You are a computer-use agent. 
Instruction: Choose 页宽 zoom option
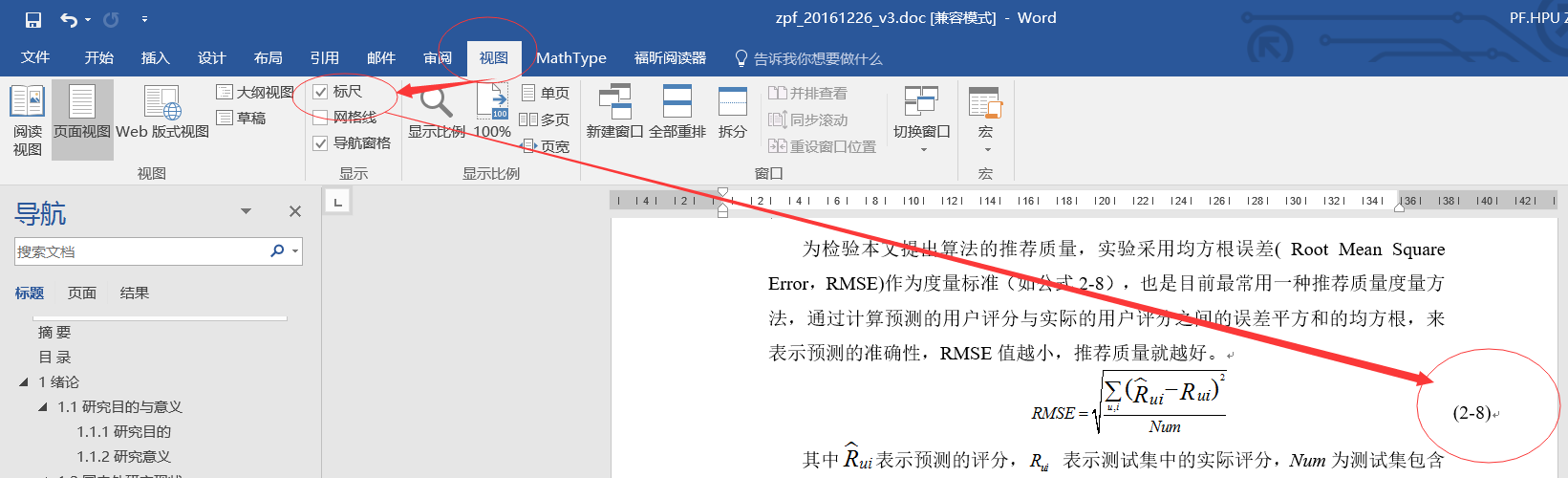(x=546, y=146)
